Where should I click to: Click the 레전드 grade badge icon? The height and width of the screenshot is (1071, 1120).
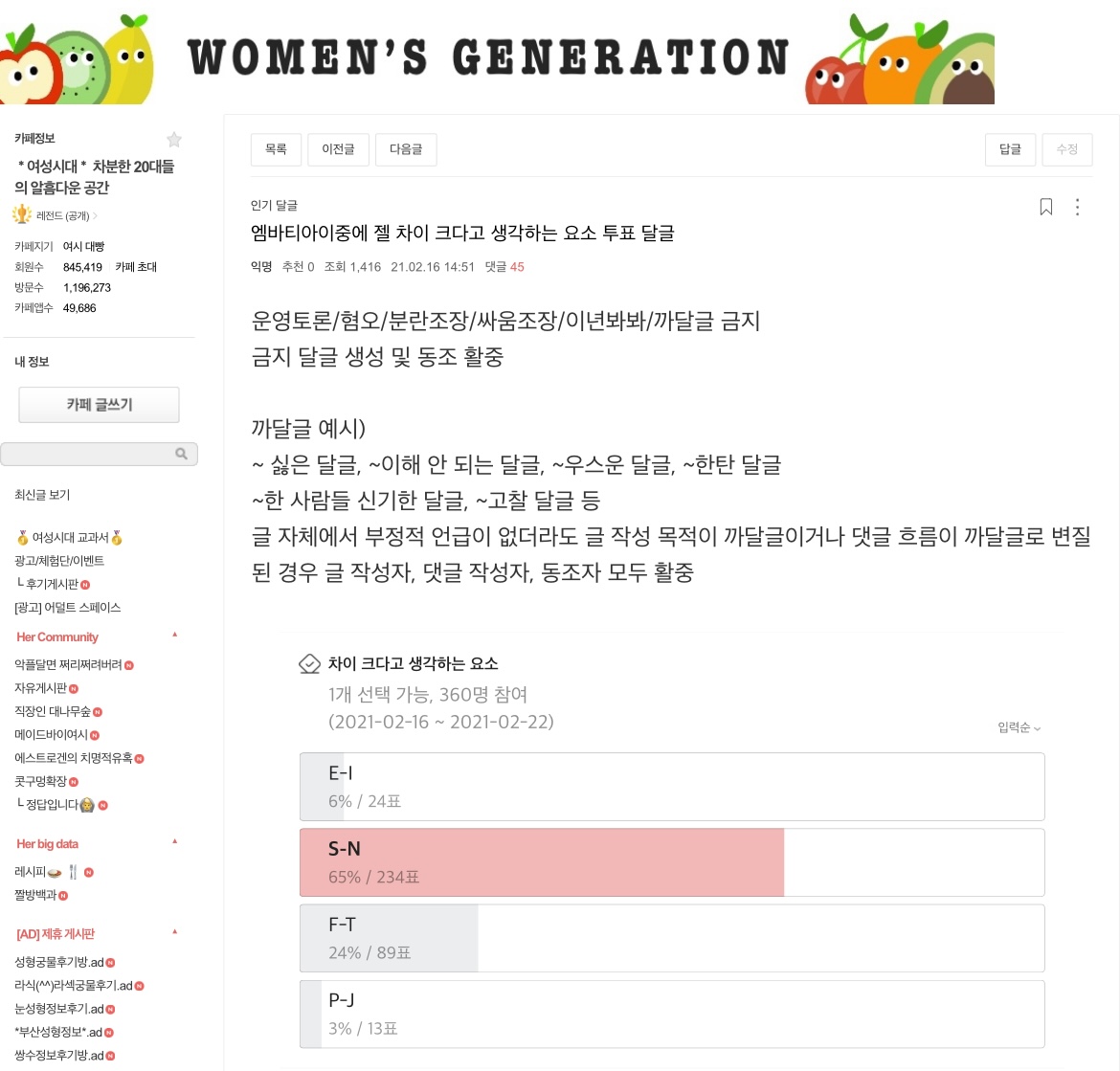22,215
